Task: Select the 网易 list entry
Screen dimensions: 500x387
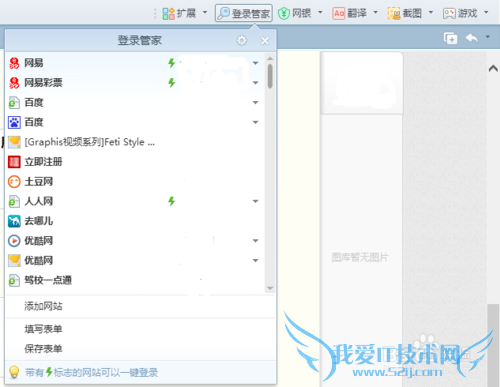Action: [135, 63]
